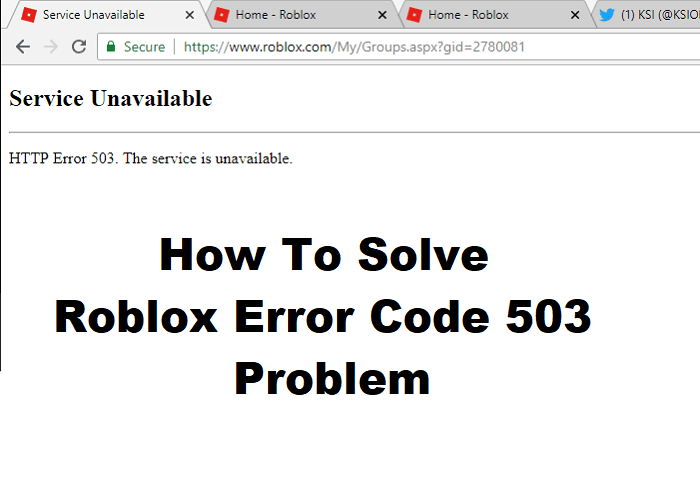Click the green padlock Secure icon
This screenshot has width=700, height=500.
pyautogui.click(x=111, y=46)
